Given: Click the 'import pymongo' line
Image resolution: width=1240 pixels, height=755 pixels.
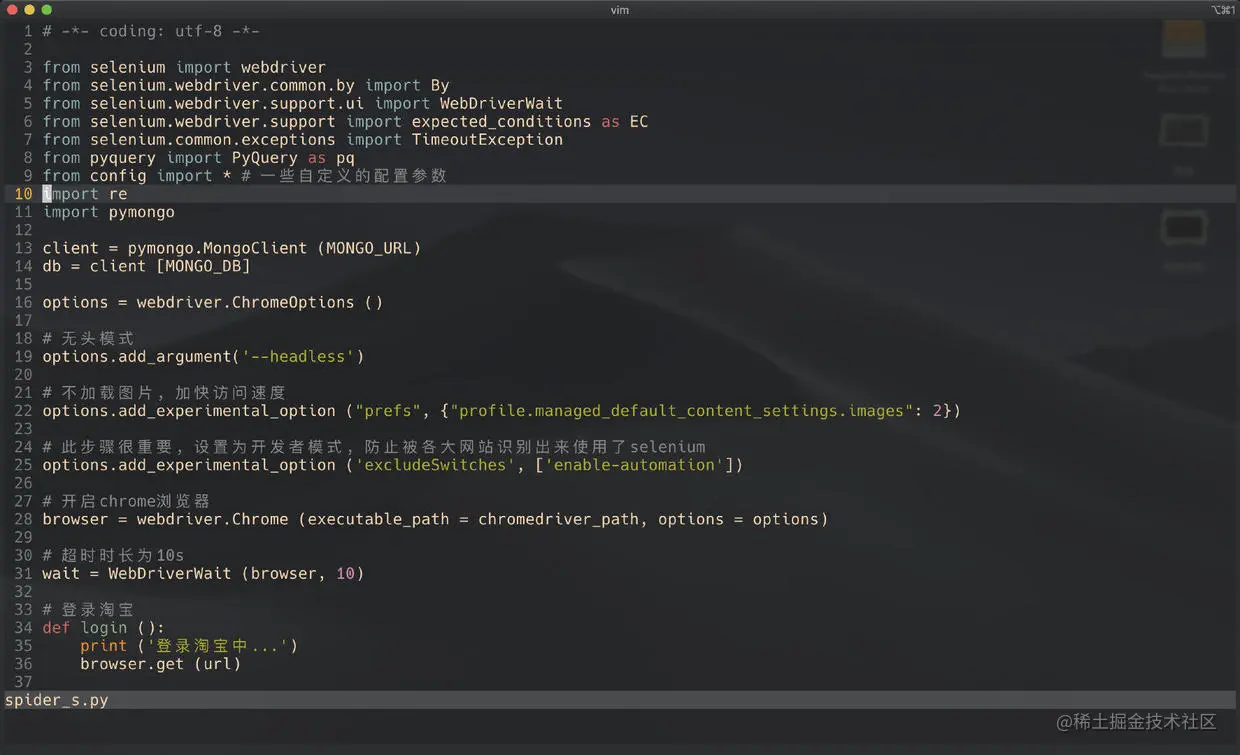Looking at the screenshot, I should click(108, 211).
